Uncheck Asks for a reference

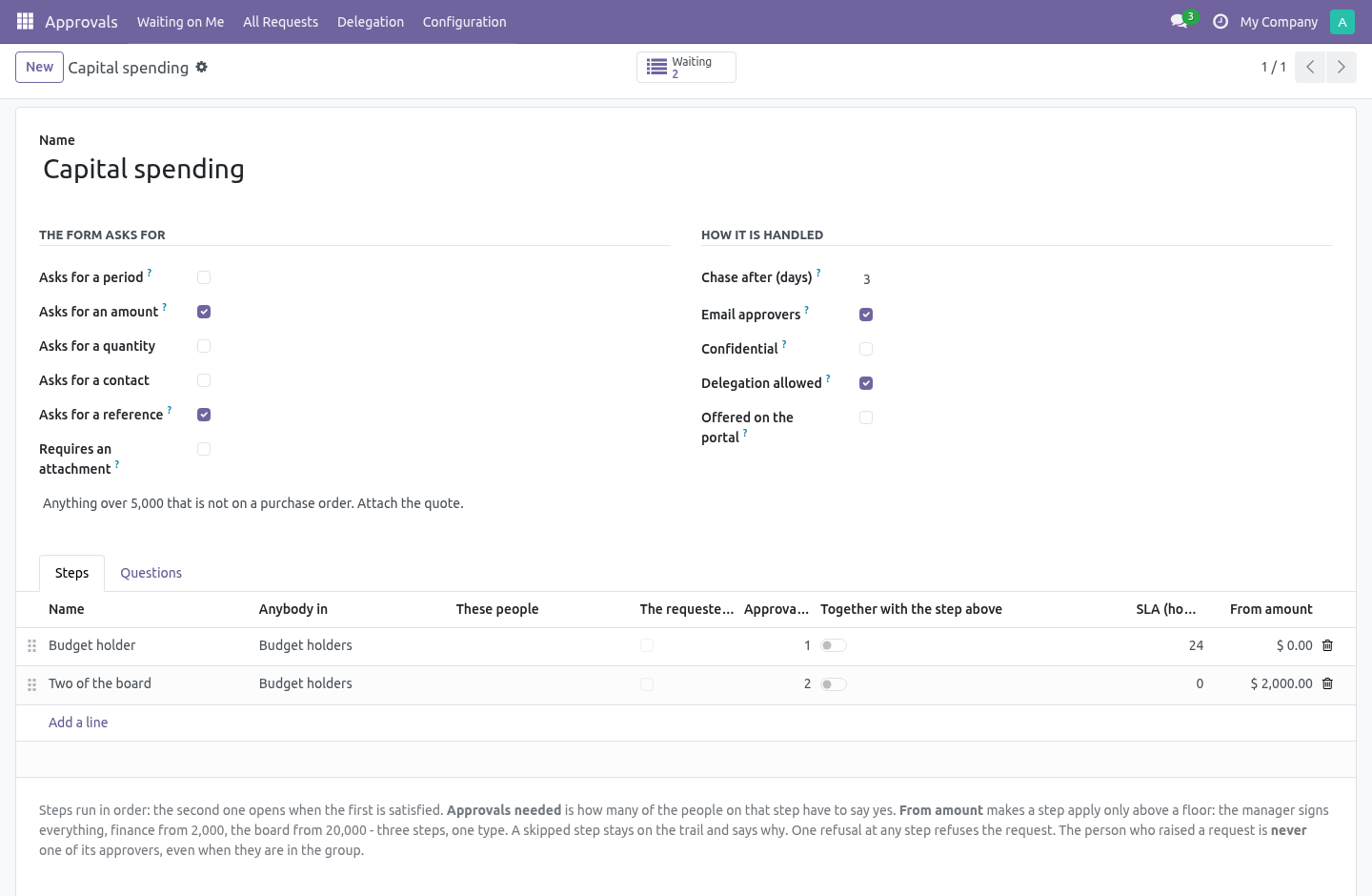[x=204, y=415]
